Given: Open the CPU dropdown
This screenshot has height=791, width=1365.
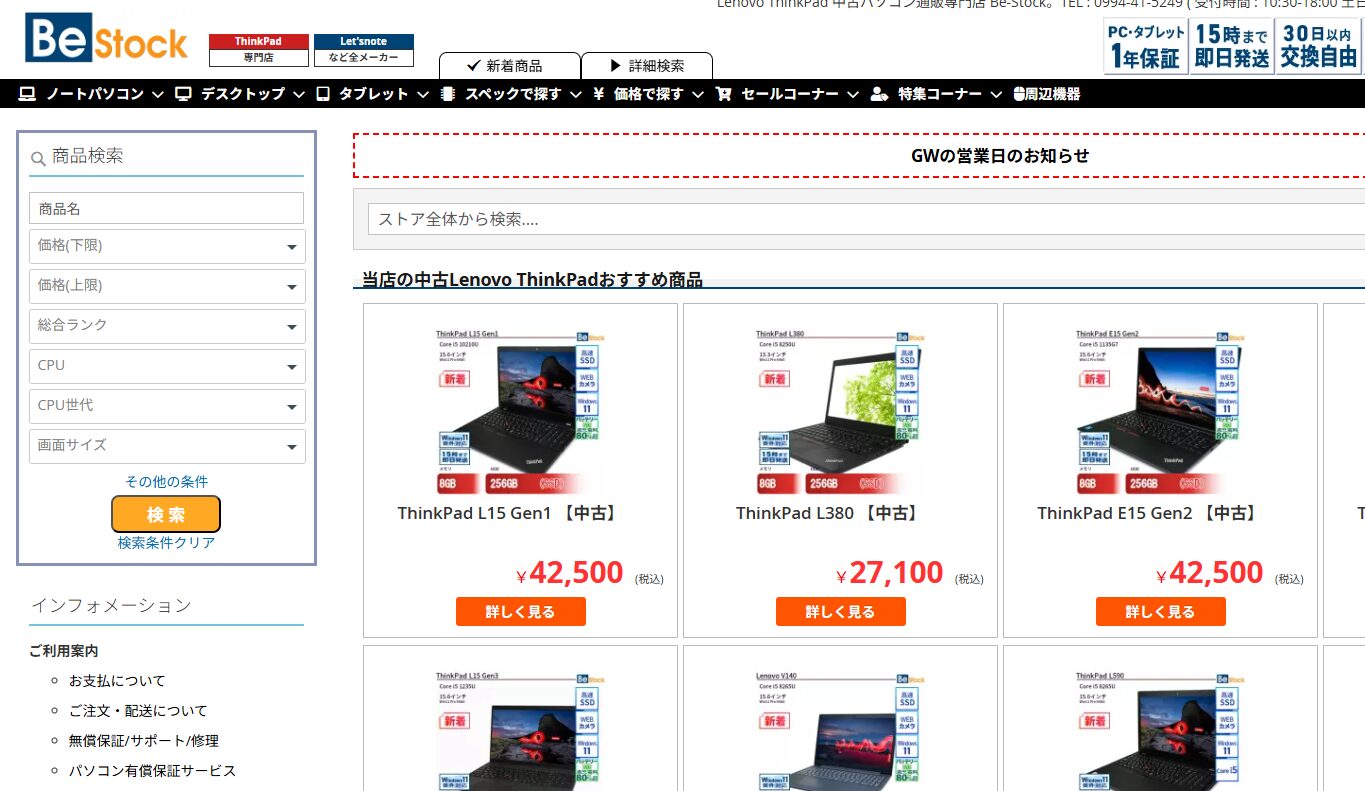Looking at the screenshot, I should pyautogui.click(x=167, y=366).
